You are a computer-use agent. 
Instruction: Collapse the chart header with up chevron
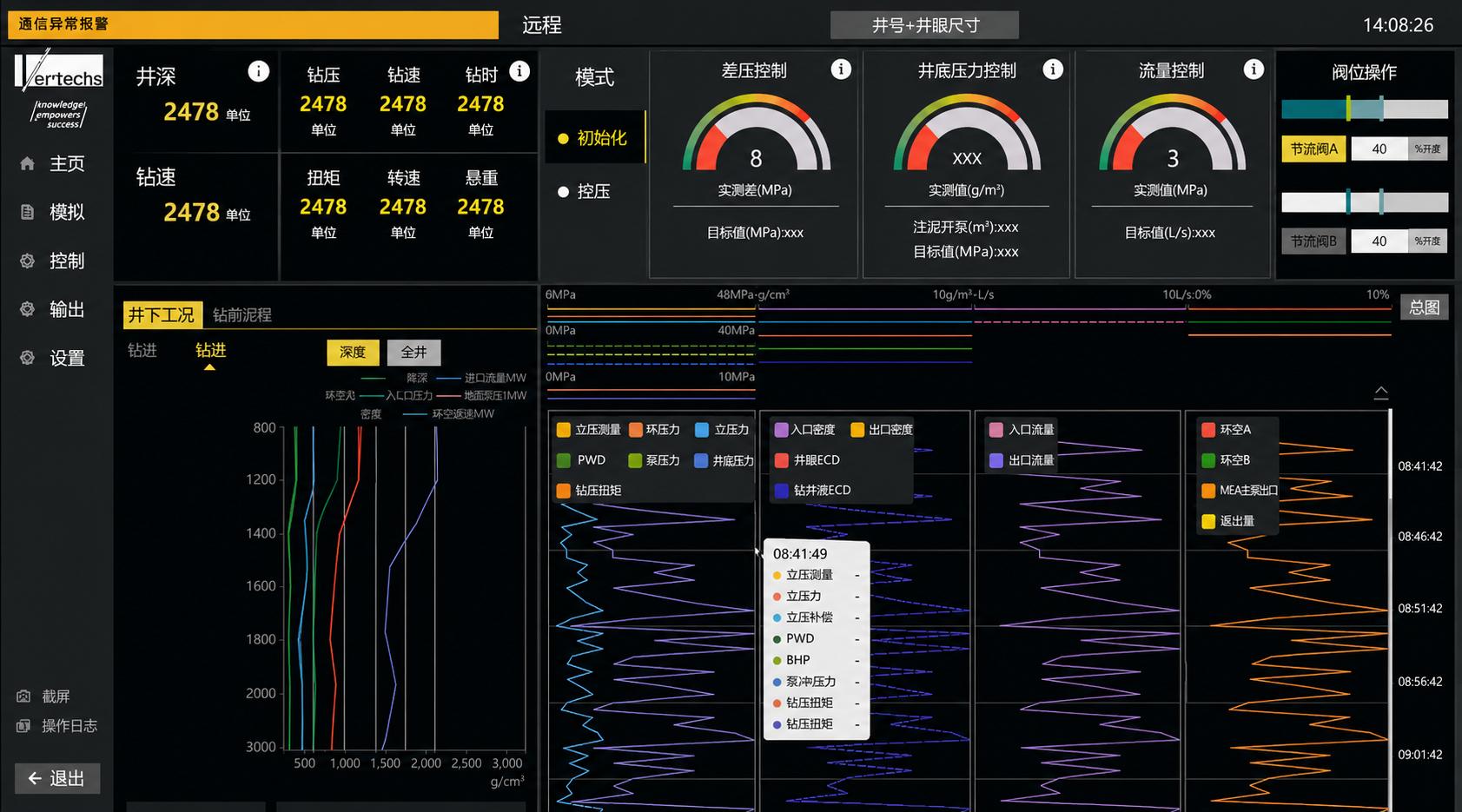(1381, 392)
